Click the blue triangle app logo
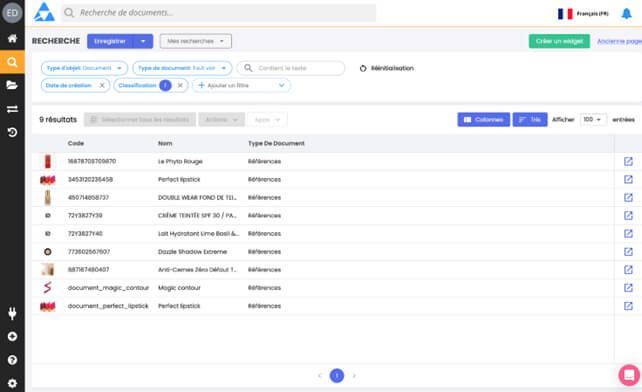642x392 pixels. coord(44,12)
